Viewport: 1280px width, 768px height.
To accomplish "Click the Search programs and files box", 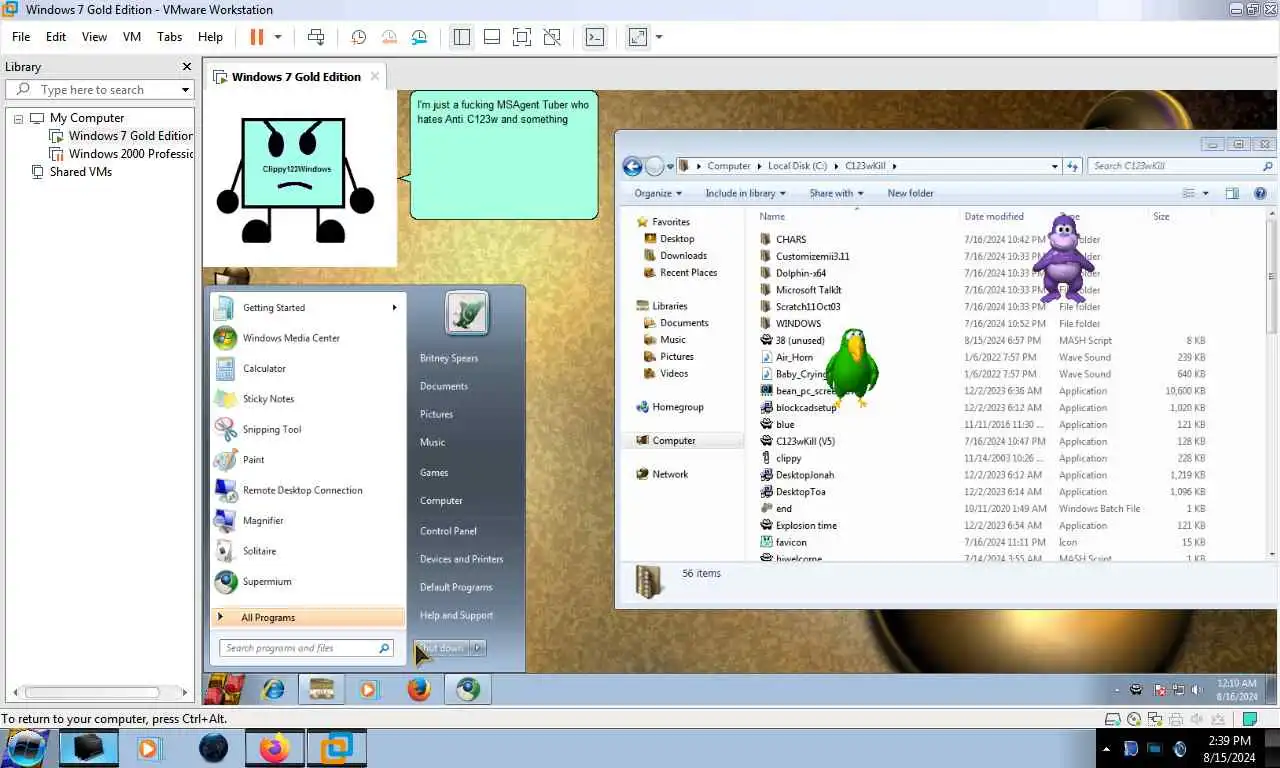I will coord(306,648).
